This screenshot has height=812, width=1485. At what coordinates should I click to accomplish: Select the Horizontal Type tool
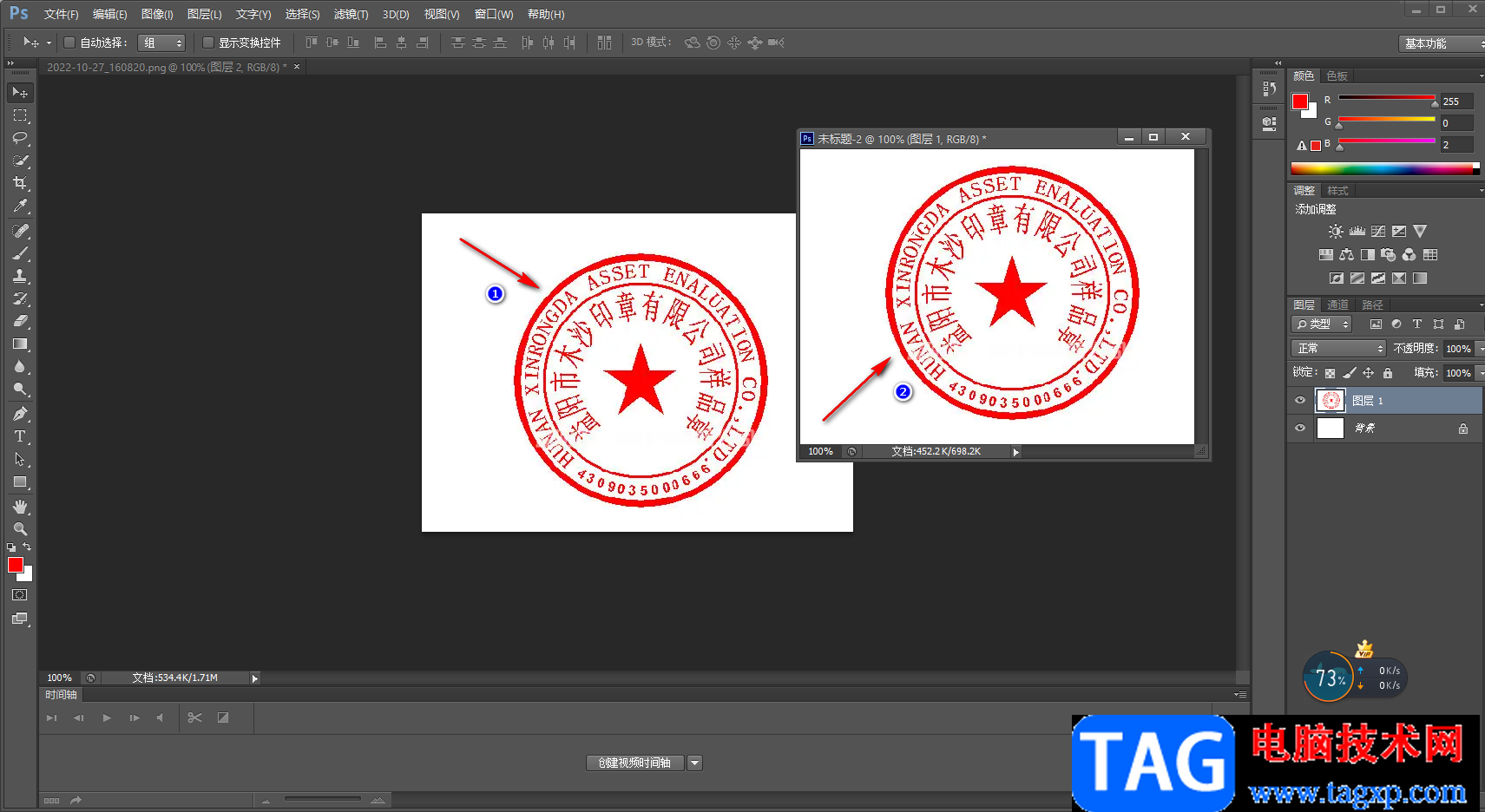click(20, 436)
